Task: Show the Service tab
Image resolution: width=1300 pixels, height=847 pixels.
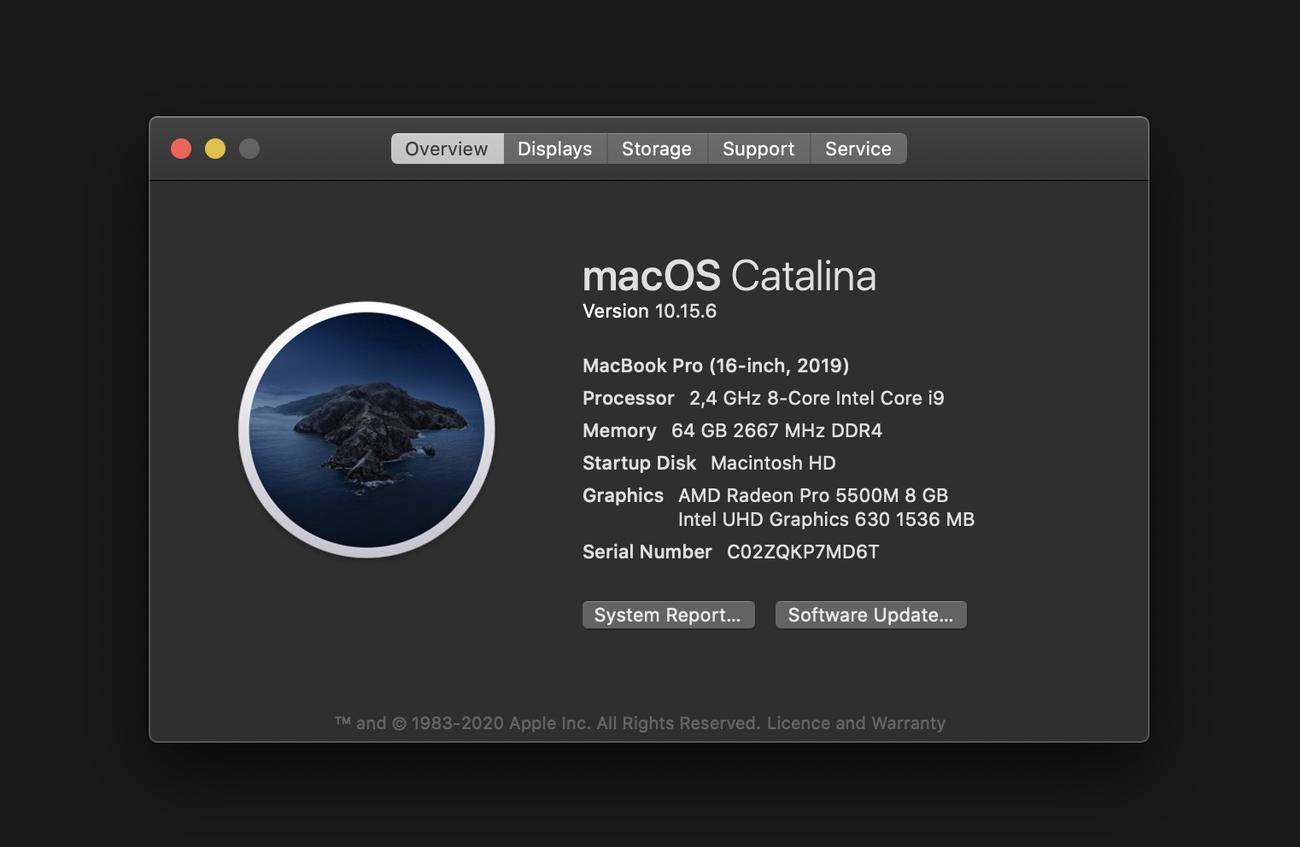Action: pyautogui.click(x=857, y=149)
